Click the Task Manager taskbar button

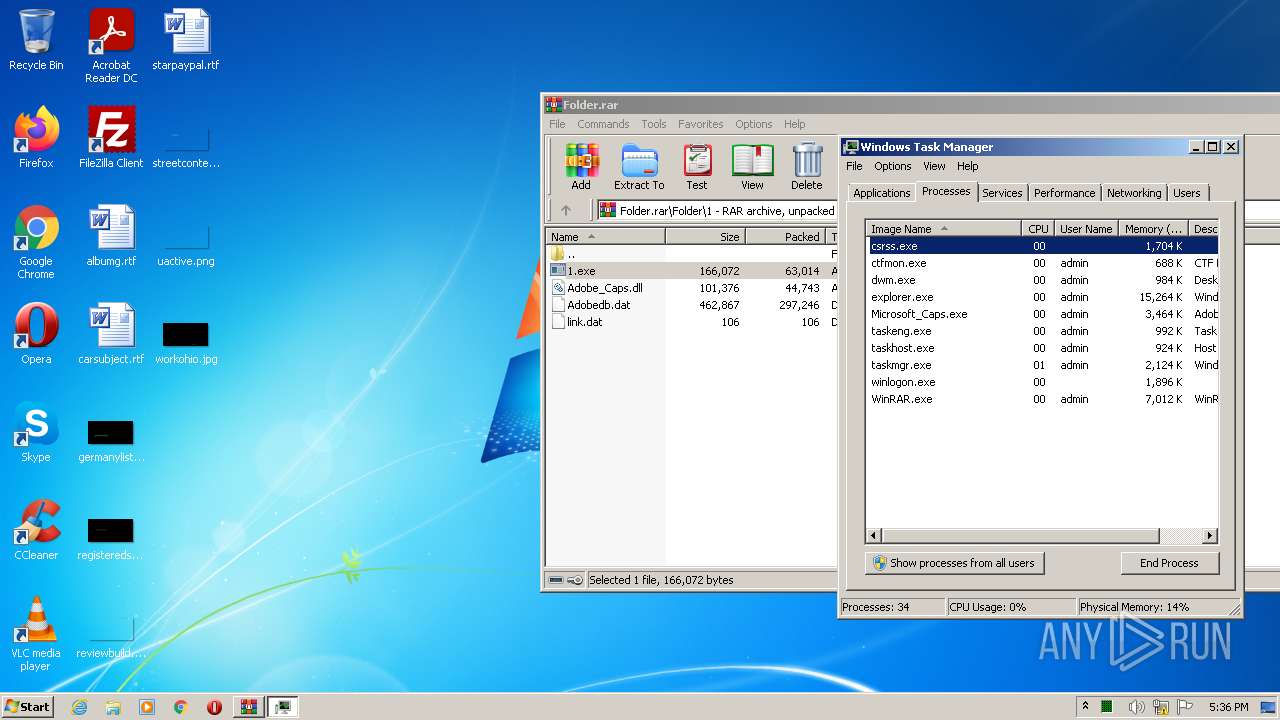283,707
